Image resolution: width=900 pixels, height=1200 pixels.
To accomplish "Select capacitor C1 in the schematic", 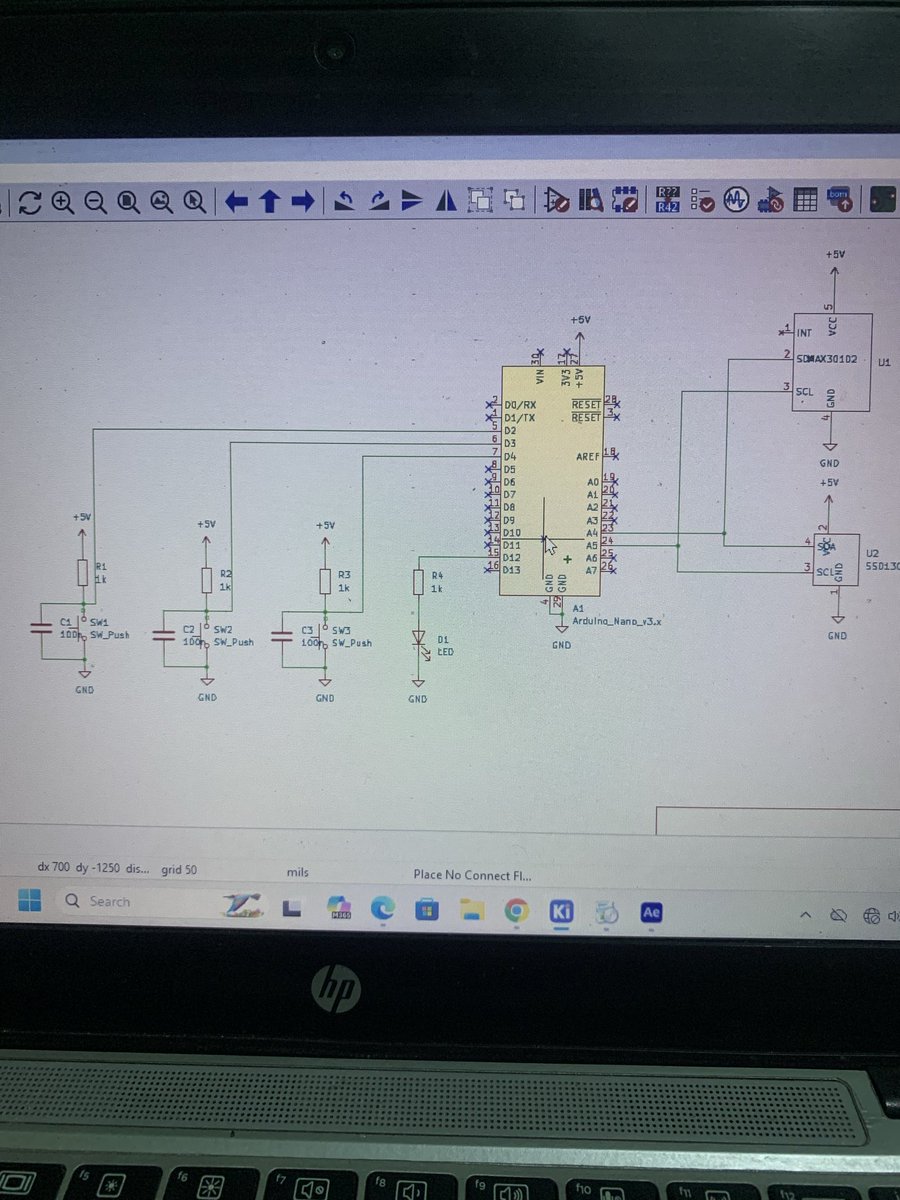I will [x=41, y=627].
